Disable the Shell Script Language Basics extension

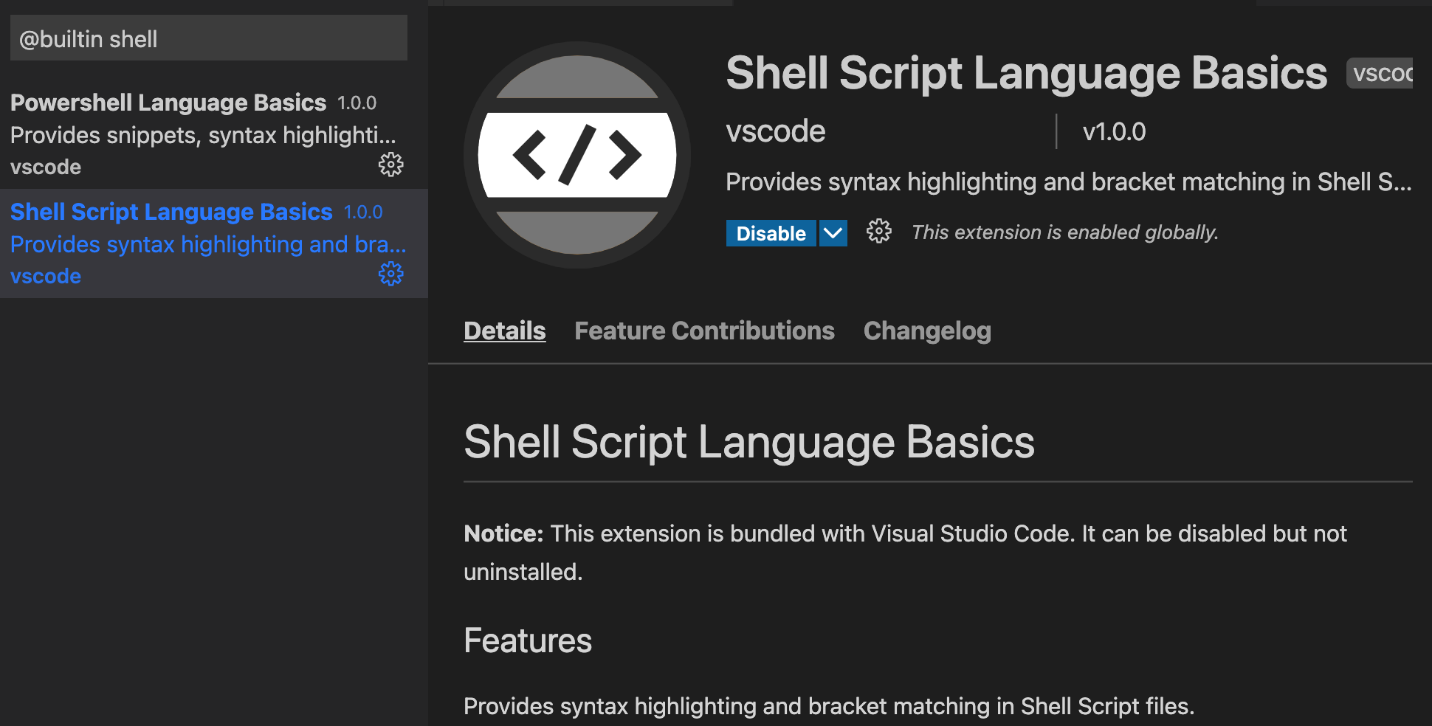770,233
